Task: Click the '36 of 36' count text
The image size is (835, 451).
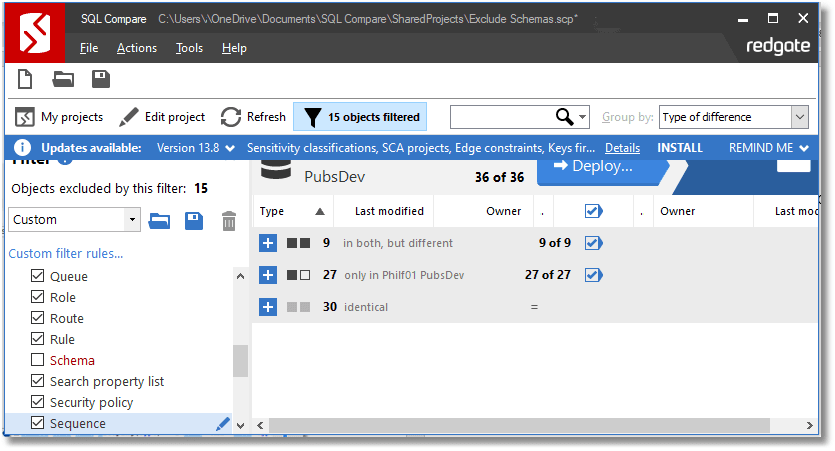Action: pos(500,177)
